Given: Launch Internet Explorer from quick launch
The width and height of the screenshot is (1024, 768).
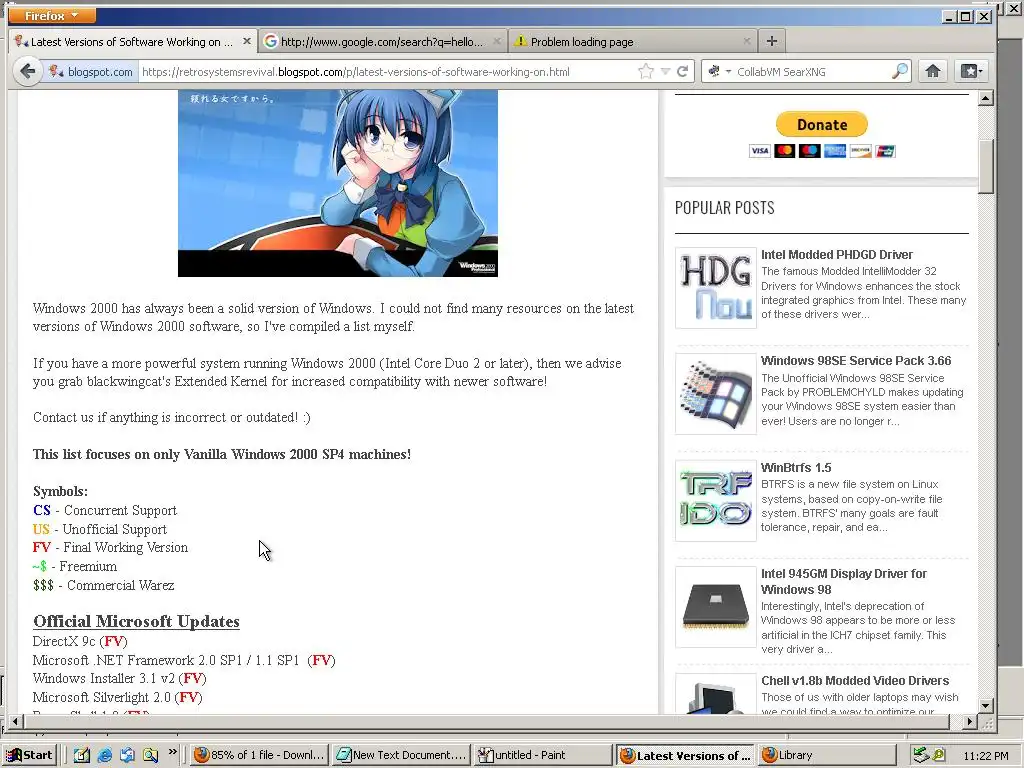Looking at the screenshot, I should click(x=104, y=755).
